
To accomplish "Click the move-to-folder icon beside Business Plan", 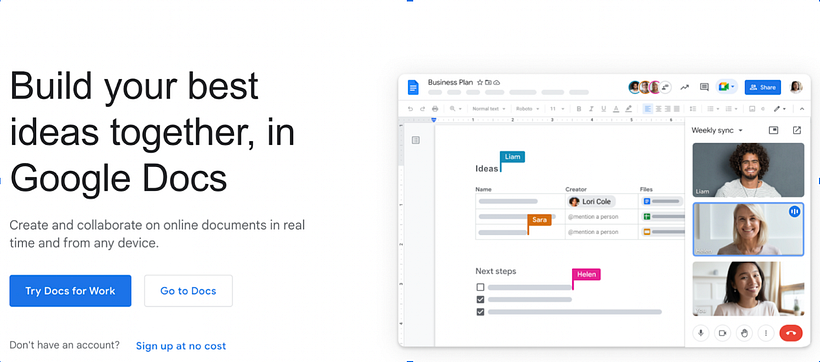I will [488, 83].
